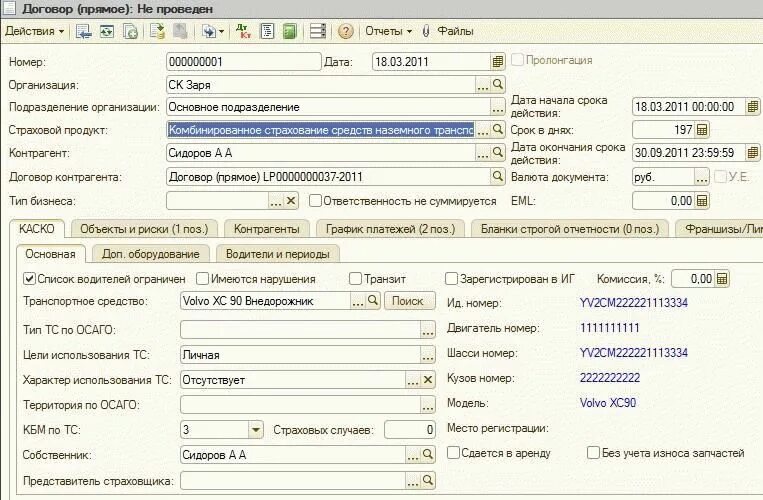Click the Страховых случаев input field

(x=410, y=429)
